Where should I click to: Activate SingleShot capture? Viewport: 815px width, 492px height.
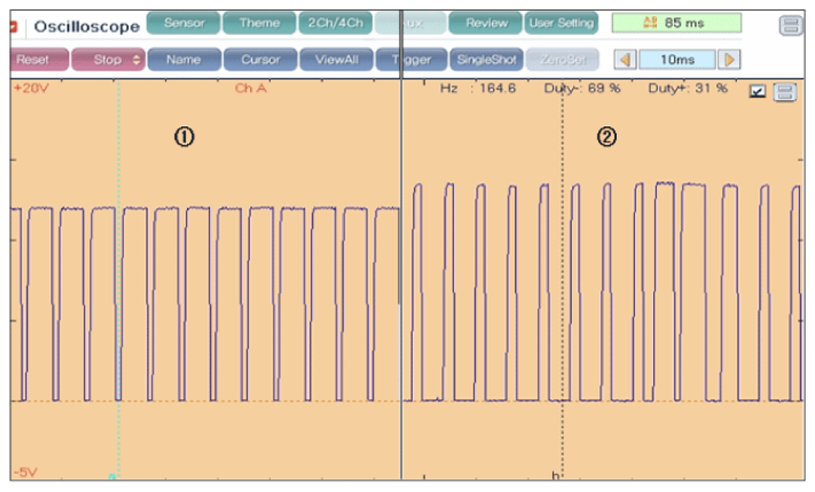click(x=485, y=60)
